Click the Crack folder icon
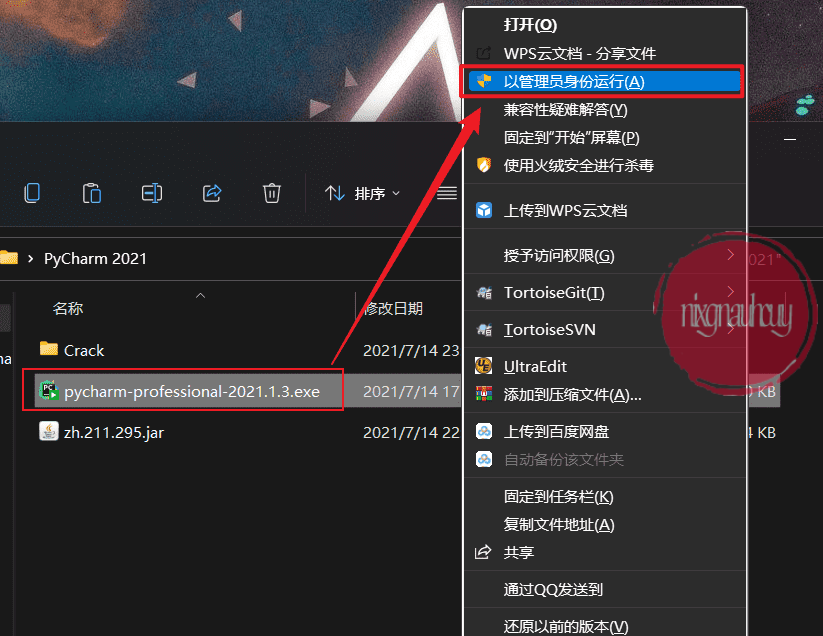This screenshot has height=636, width=823. click(49, 348)
